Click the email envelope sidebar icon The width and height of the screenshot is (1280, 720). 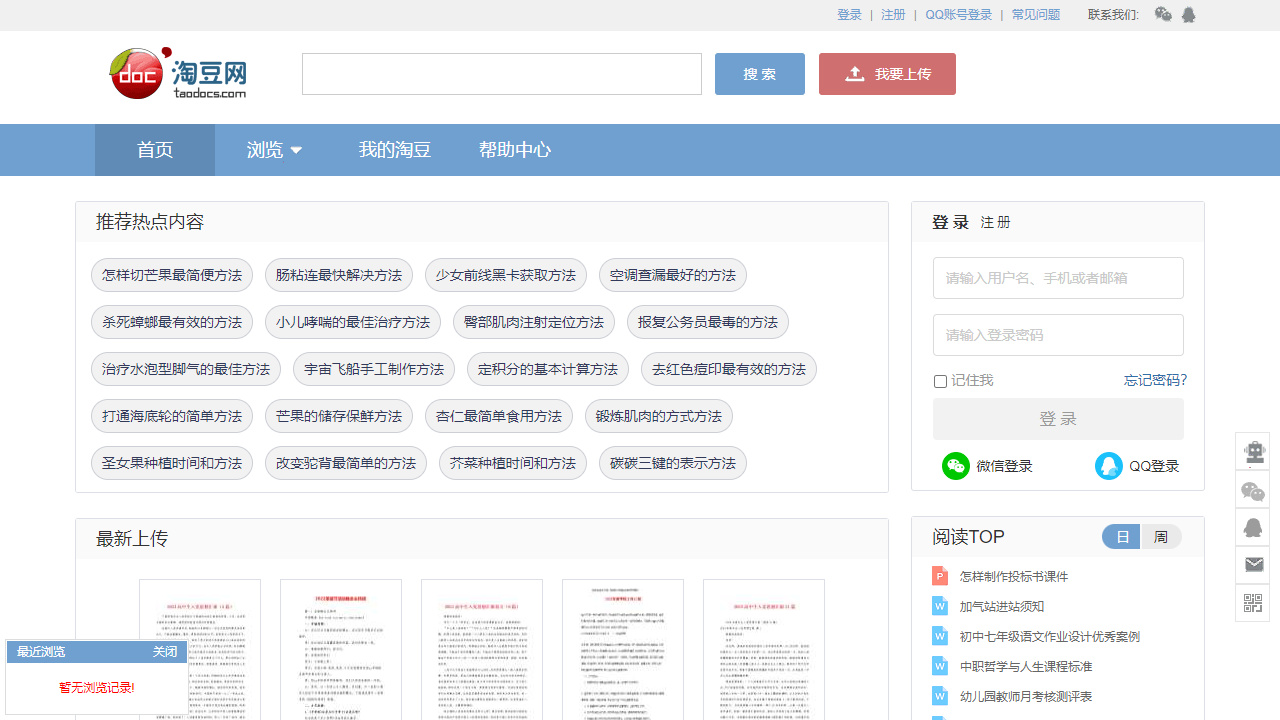pyautogui.click(x=1253, y=565)
